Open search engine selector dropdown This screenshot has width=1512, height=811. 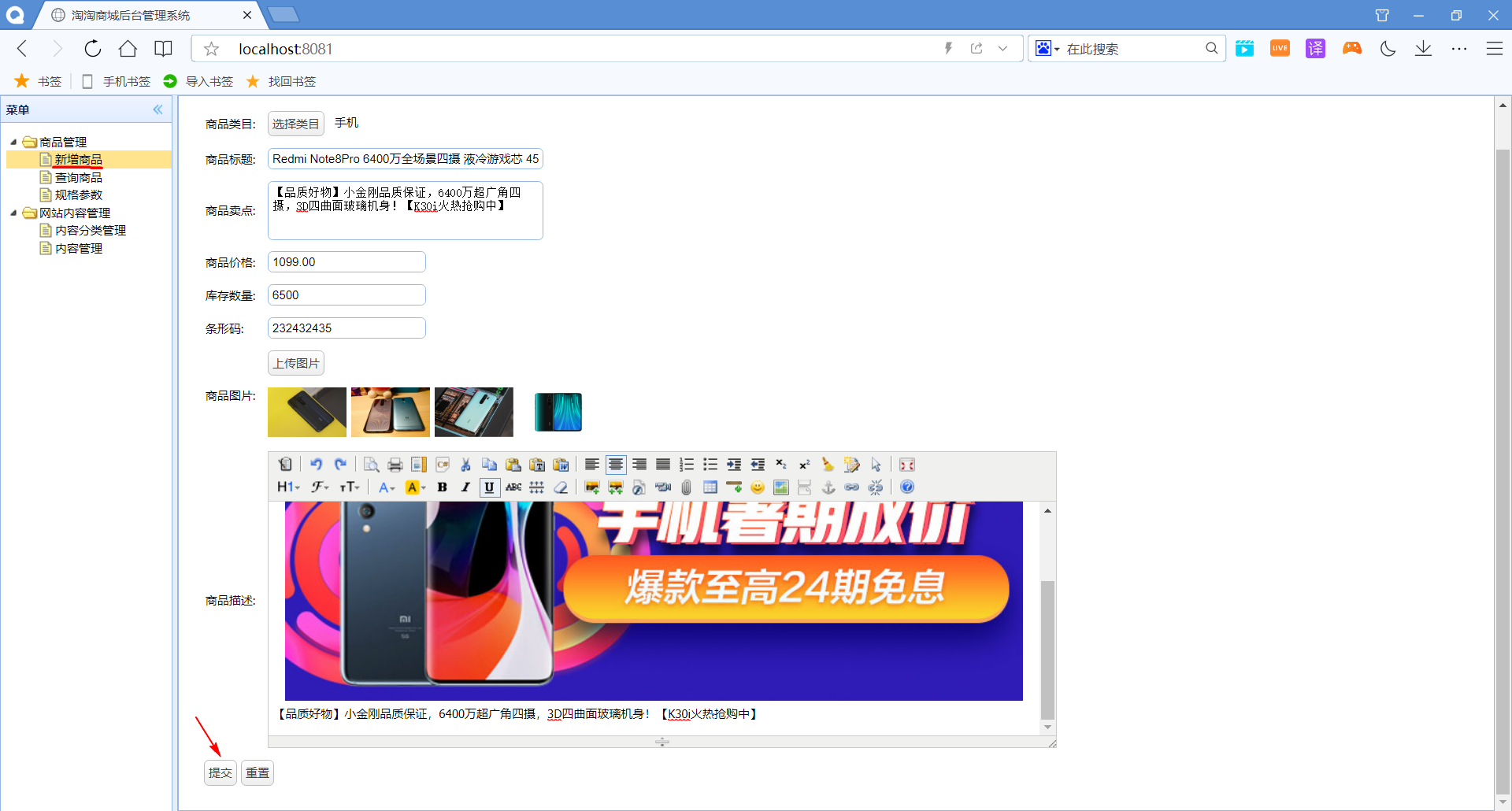1047,49
